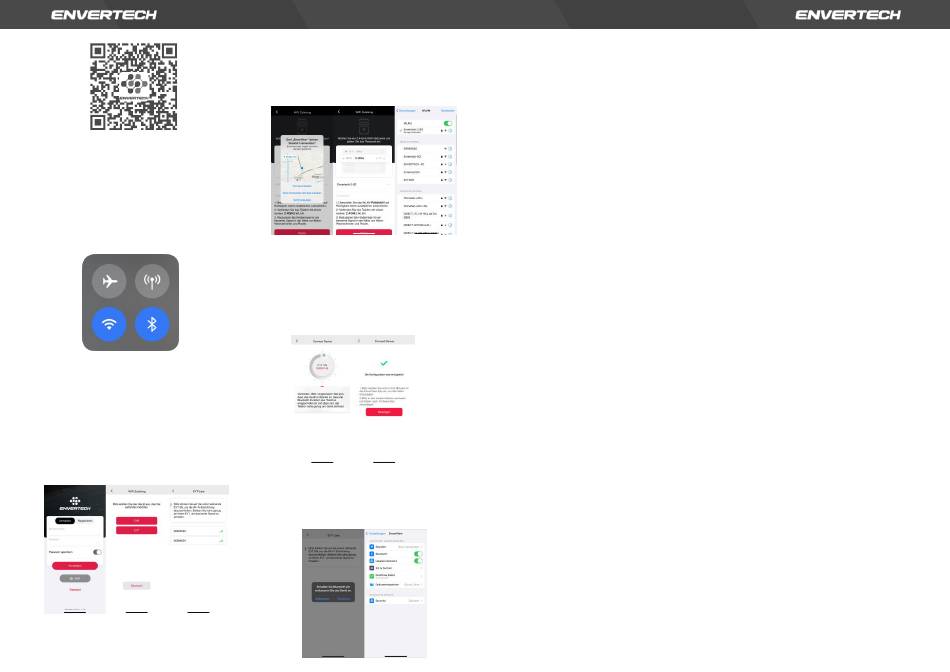Tap back arrow on the Connect Device screen
950x672 pixels.
(x=296, y=341)
